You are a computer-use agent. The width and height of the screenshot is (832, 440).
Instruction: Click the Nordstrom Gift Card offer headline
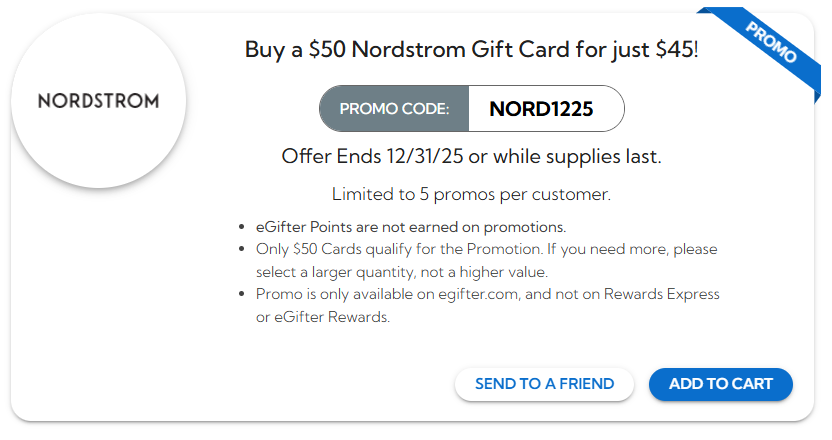[x=471, y=50]
